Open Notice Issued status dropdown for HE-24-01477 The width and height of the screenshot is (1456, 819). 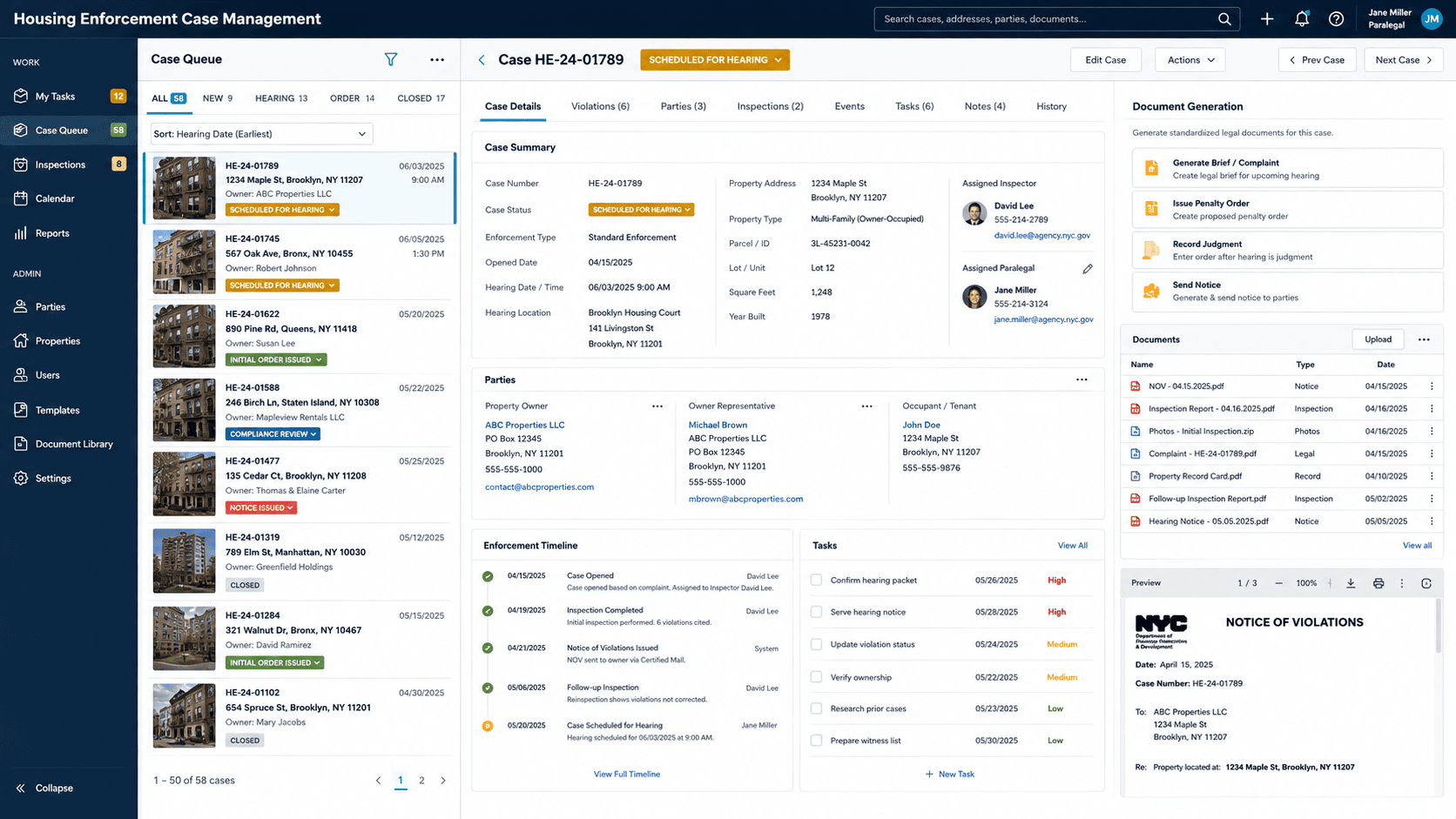pyautogui.click(x=261, y=507)
